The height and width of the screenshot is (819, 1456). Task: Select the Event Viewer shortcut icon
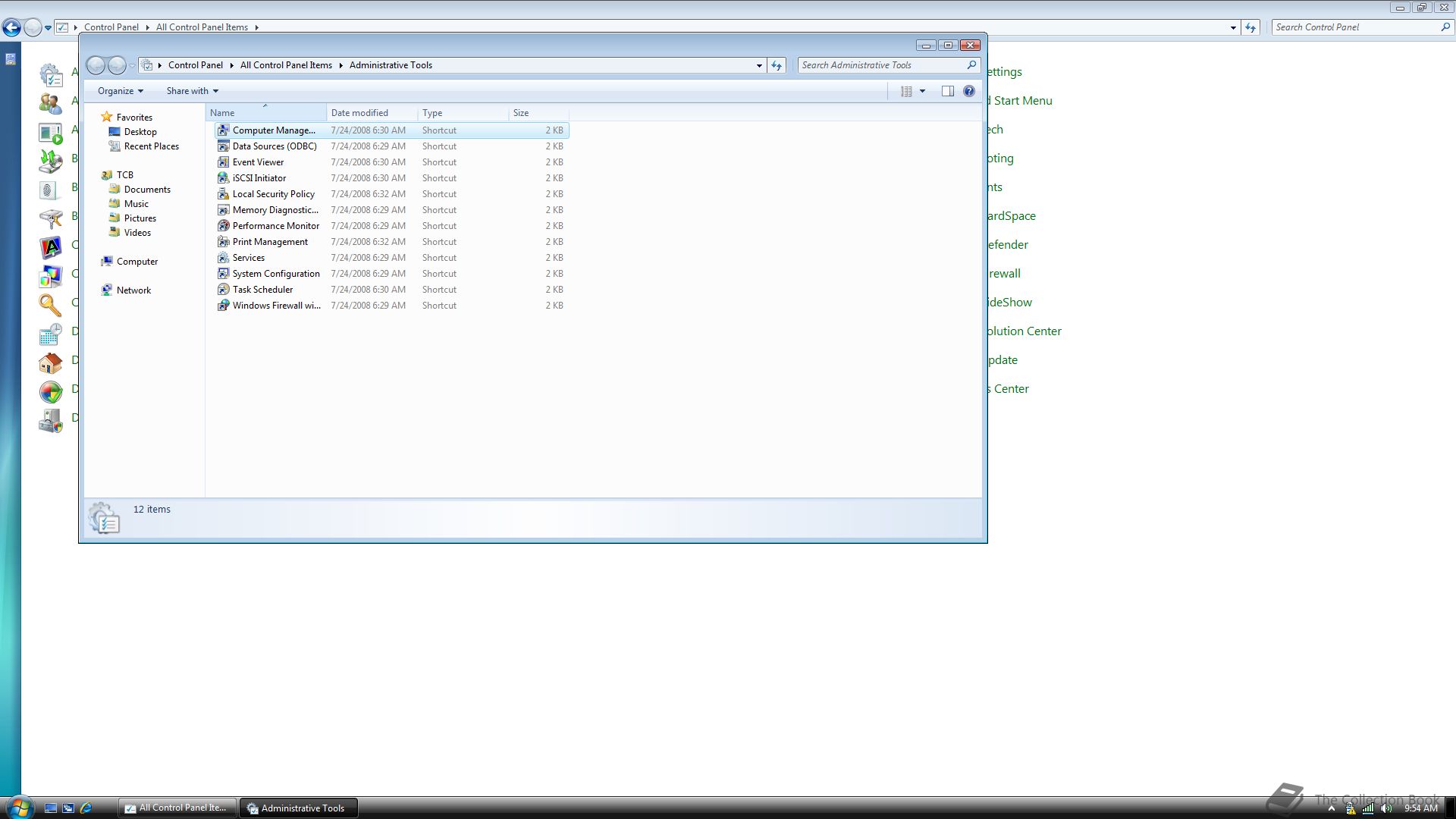click(x=223, y=162)
